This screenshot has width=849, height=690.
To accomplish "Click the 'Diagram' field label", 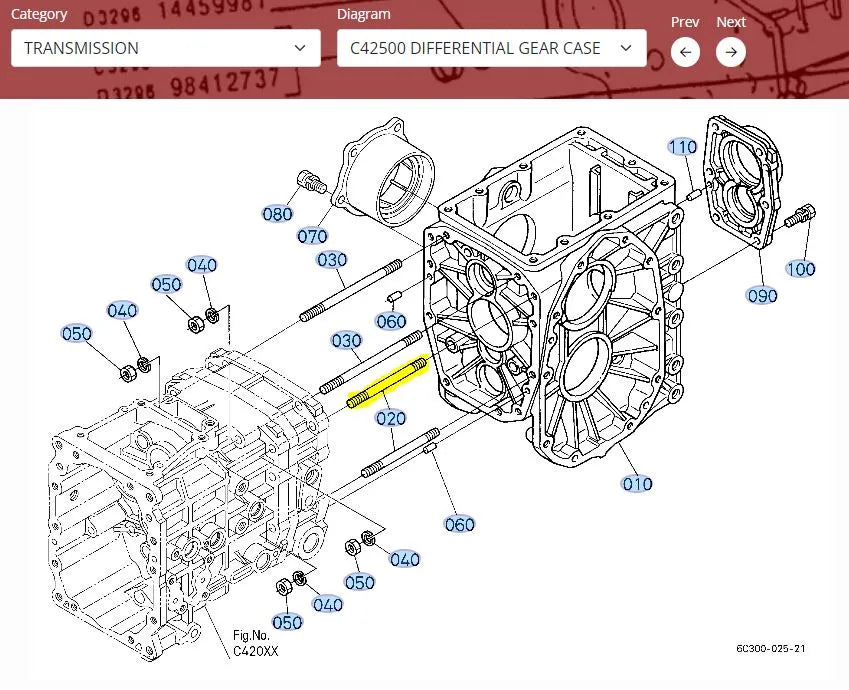I will click(363, 14).
